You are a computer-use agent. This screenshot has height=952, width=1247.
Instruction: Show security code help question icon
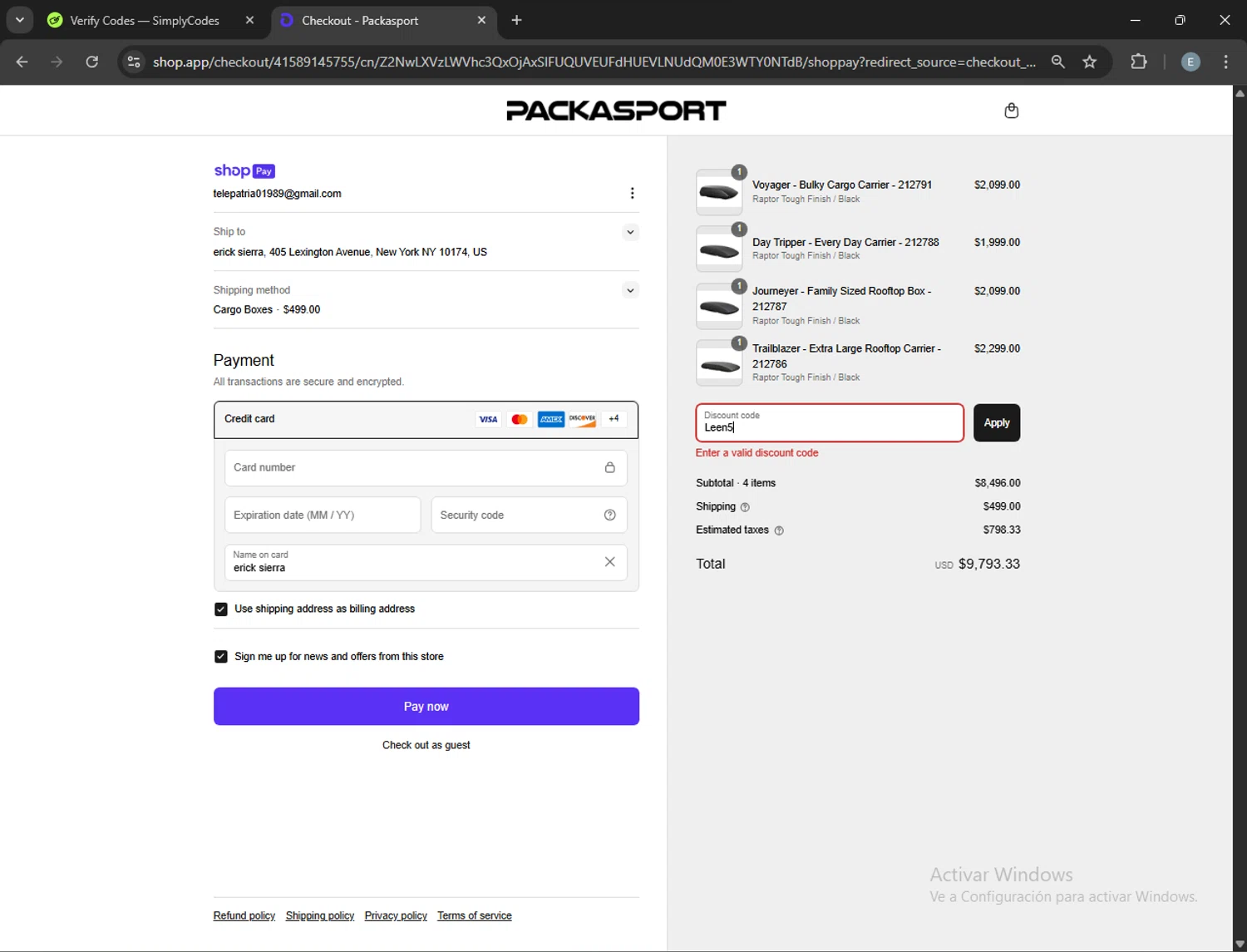tap(609, 515)
